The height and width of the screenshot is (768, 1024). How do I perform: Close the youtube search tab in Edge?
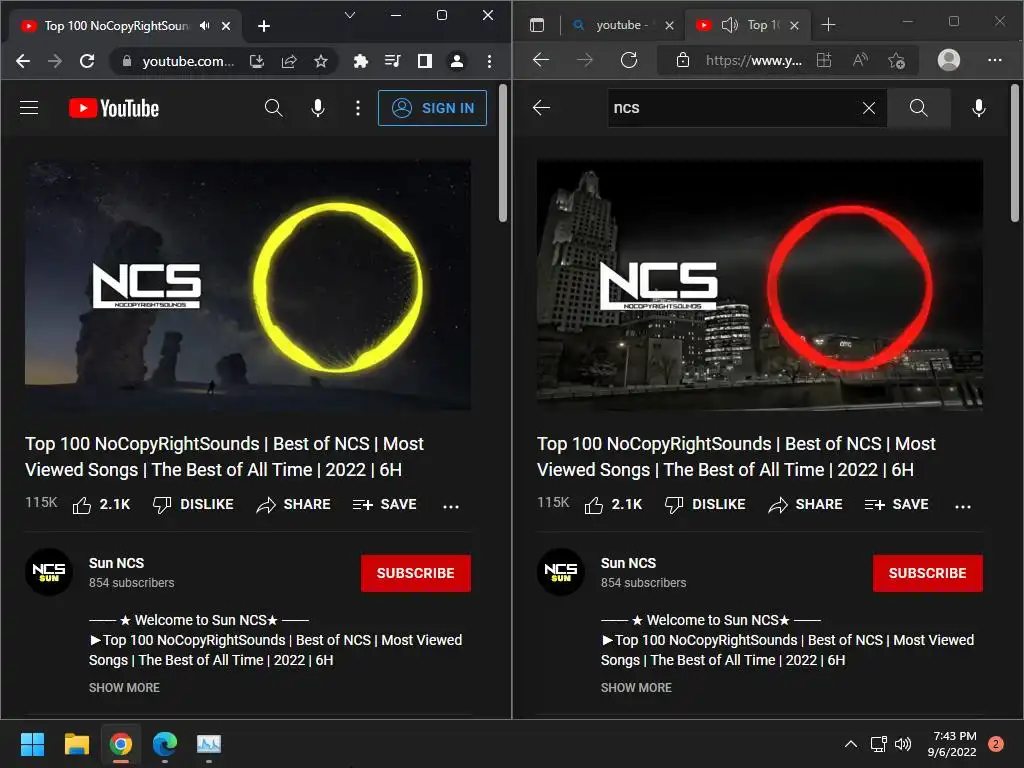[x=669, y=25]
